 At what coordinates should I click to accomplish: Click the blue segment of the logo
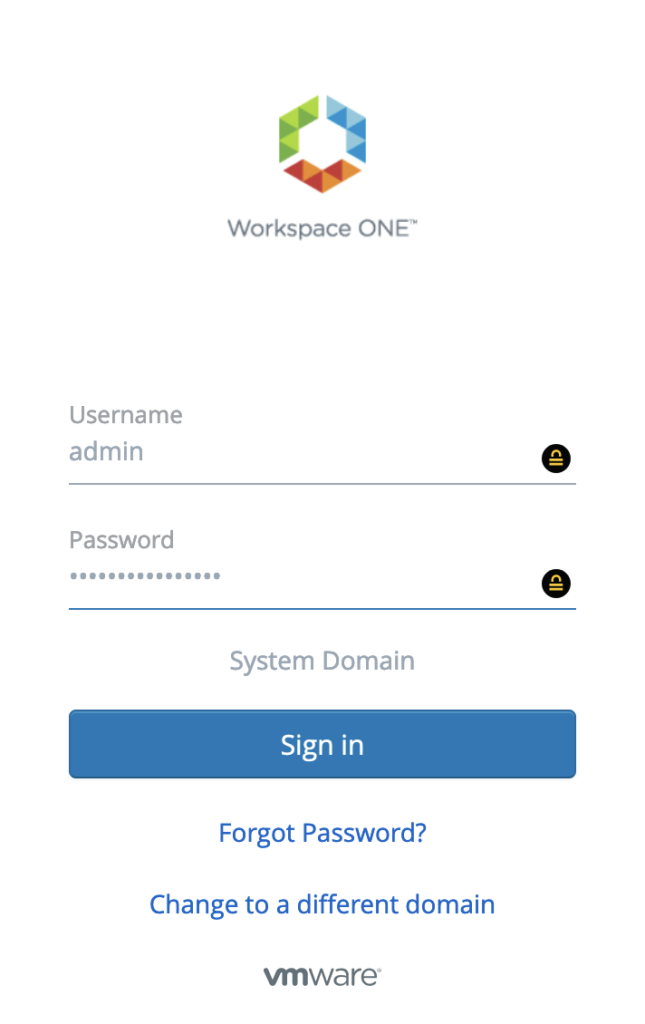pyautogui.click(x=347, y=126)
